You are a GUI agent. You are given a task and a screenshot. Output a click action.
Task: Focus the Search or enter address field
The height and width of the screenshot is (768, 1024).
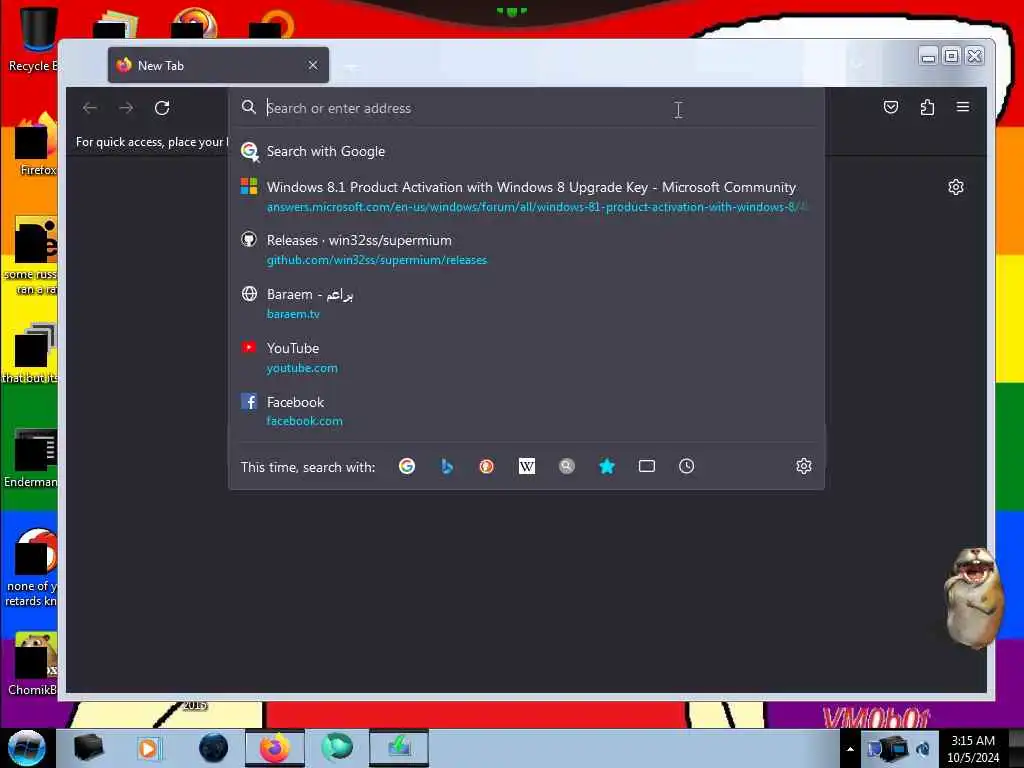(x=526, y=108)
